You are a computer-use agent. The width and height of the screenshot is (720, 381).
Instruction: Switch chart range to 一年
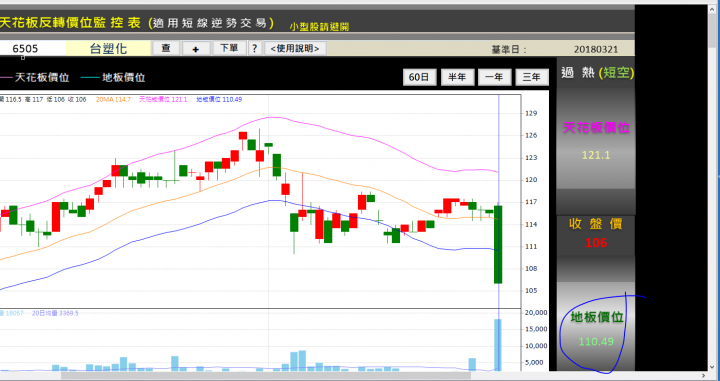pyautogui.click(x=495, y=77)
